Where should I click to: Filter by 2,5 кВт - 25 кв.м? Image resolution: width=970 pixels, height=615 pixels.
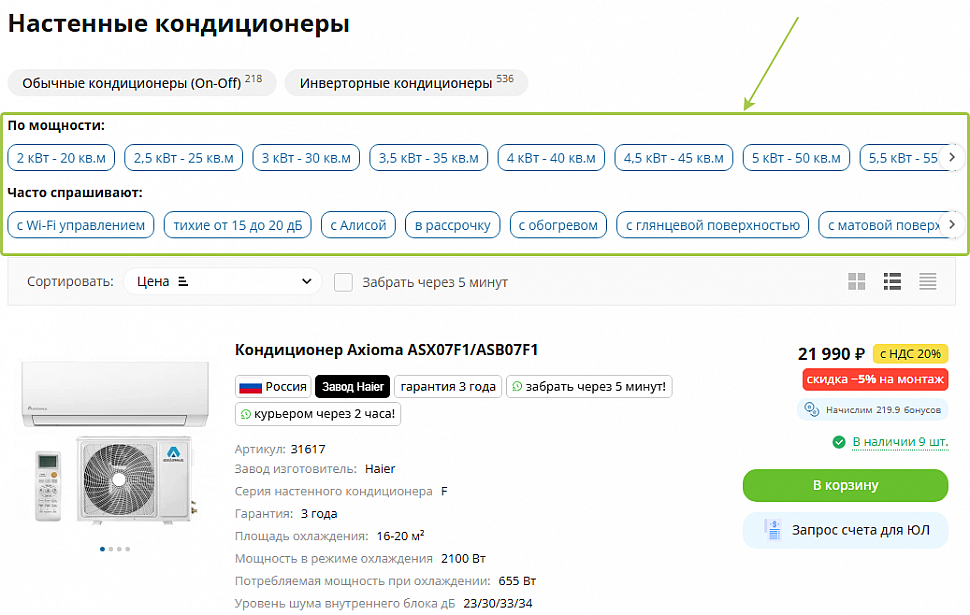click(184, 158)
